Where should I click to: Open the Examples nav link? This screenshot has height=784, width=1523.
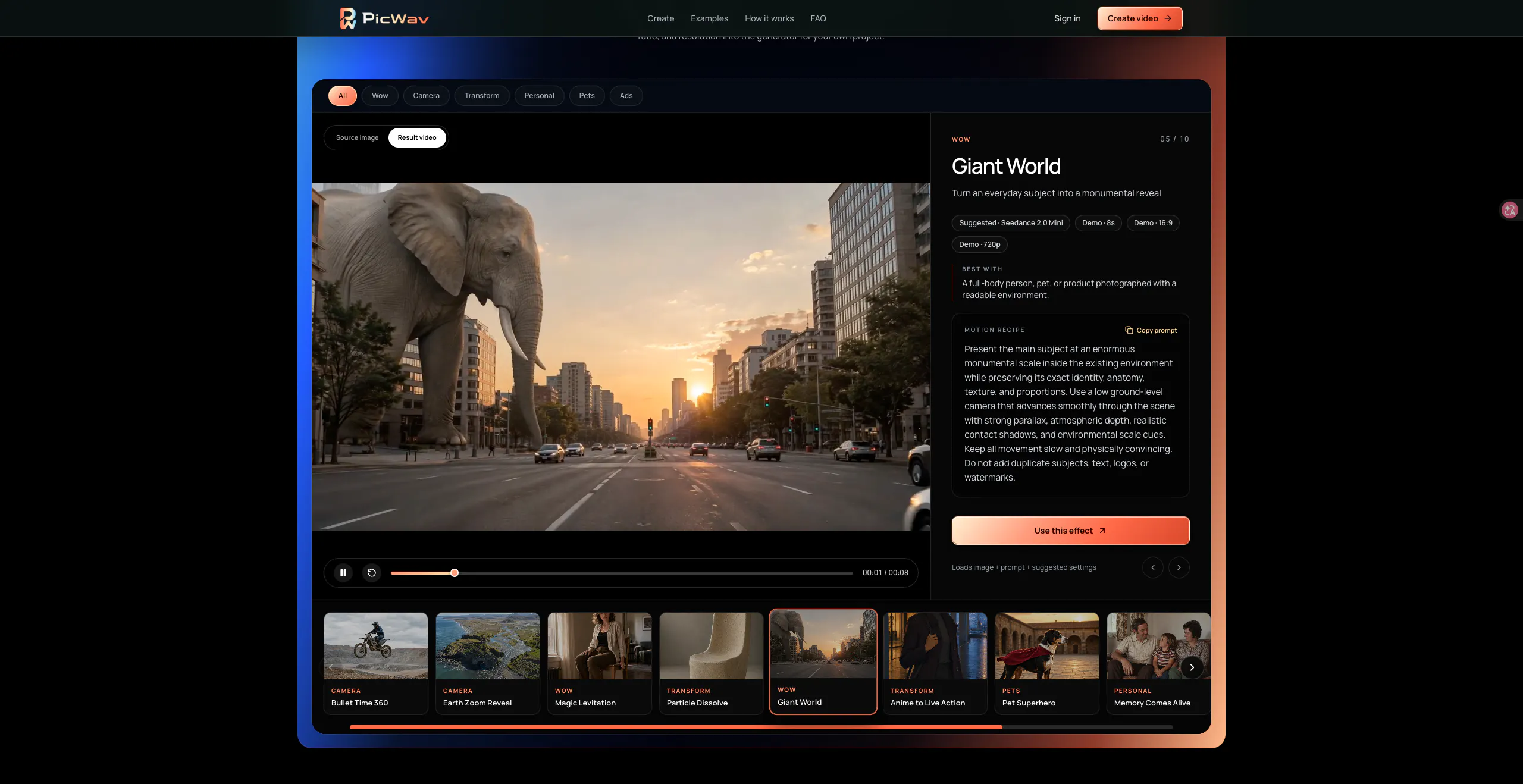point(709,18)
